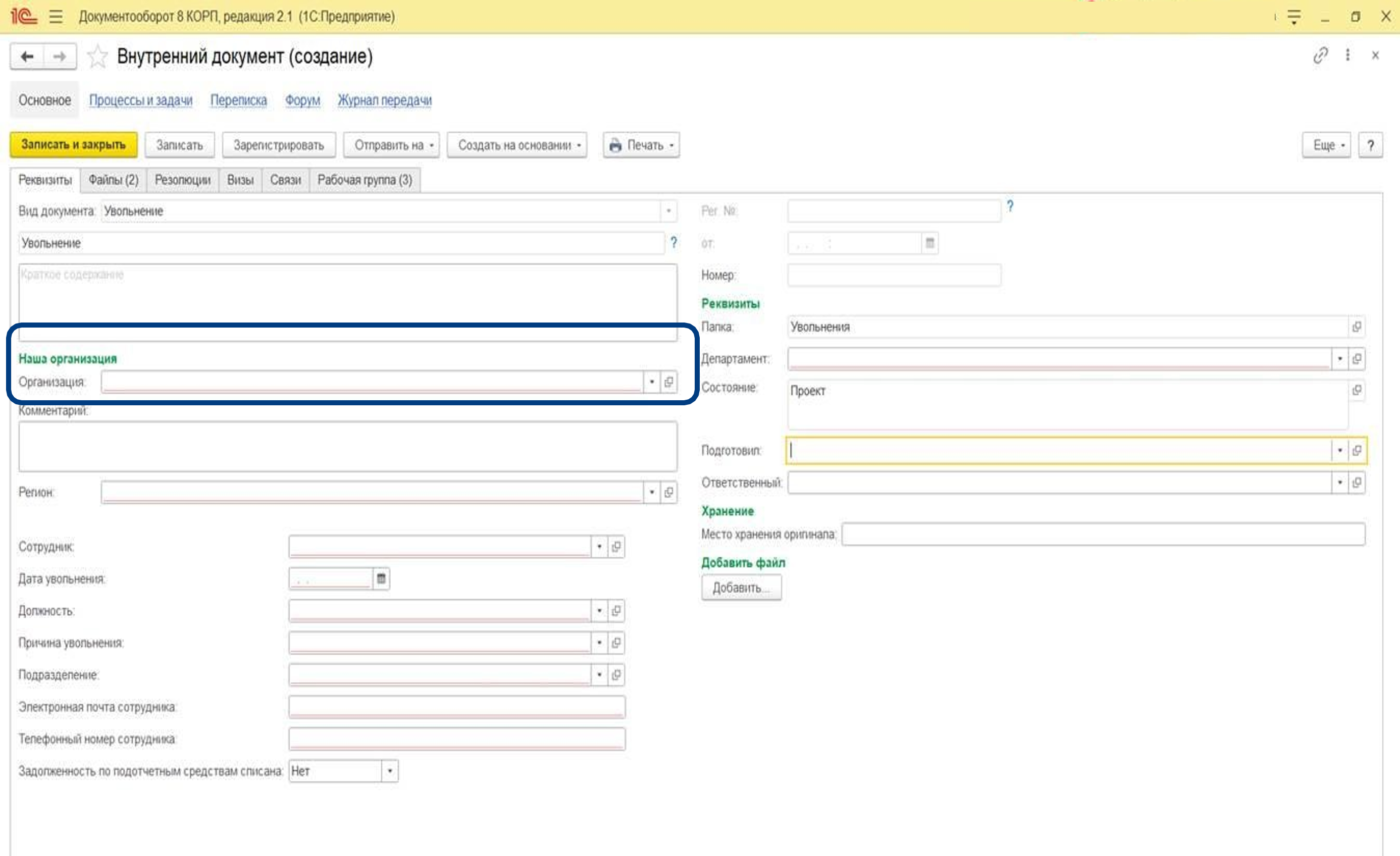Viewport: 1400px width, 856px height.
Task: Open the Журнал передачи link
Action: click(x=385, y=100)
